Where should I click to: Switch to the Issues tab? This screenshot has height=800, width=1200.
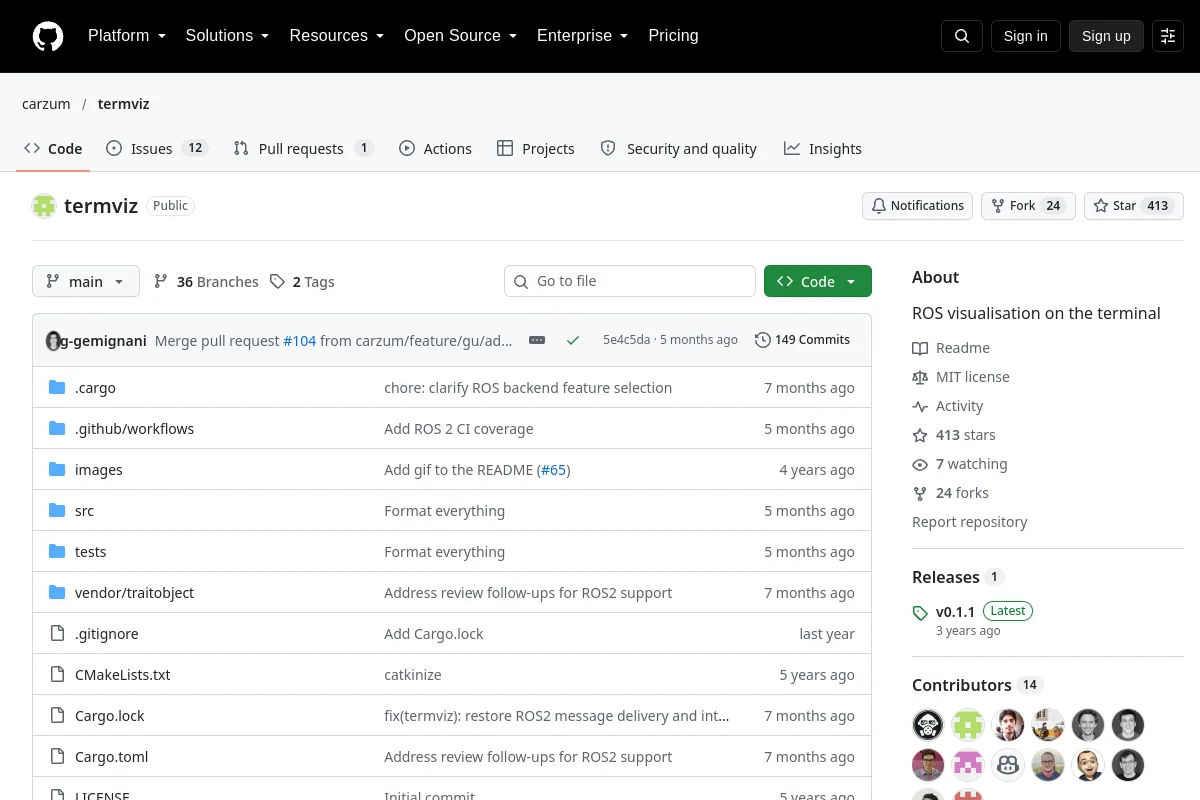tap(156, 149)
